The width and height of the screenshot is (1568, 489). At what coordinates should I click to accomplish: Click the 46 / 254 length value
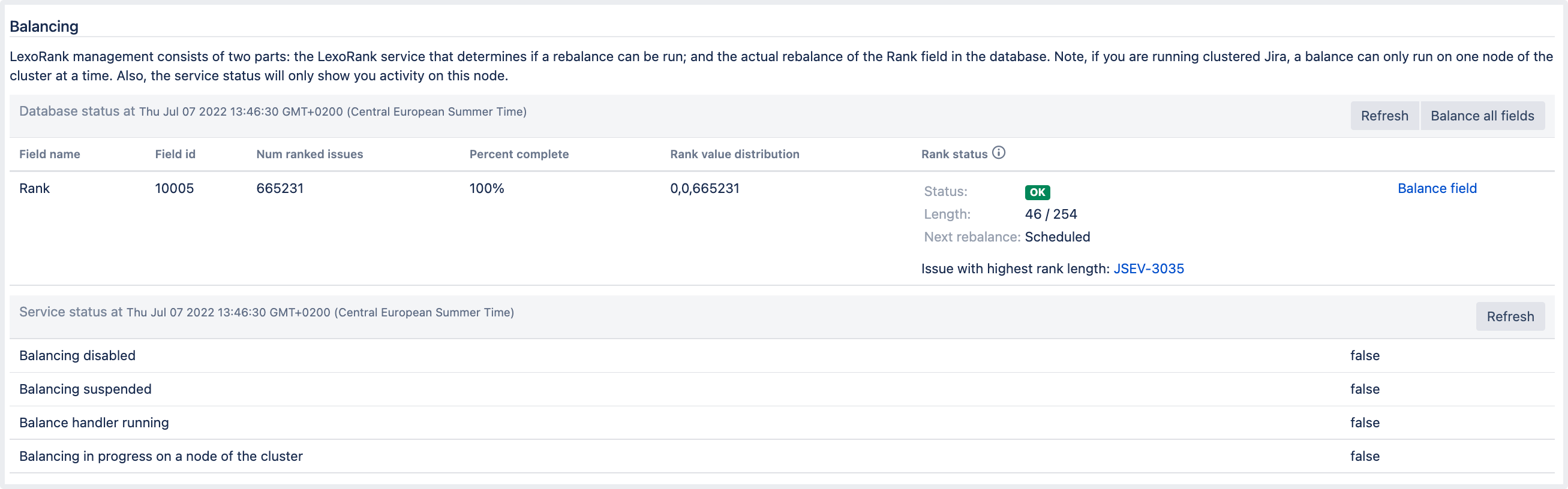point(1050,214)
